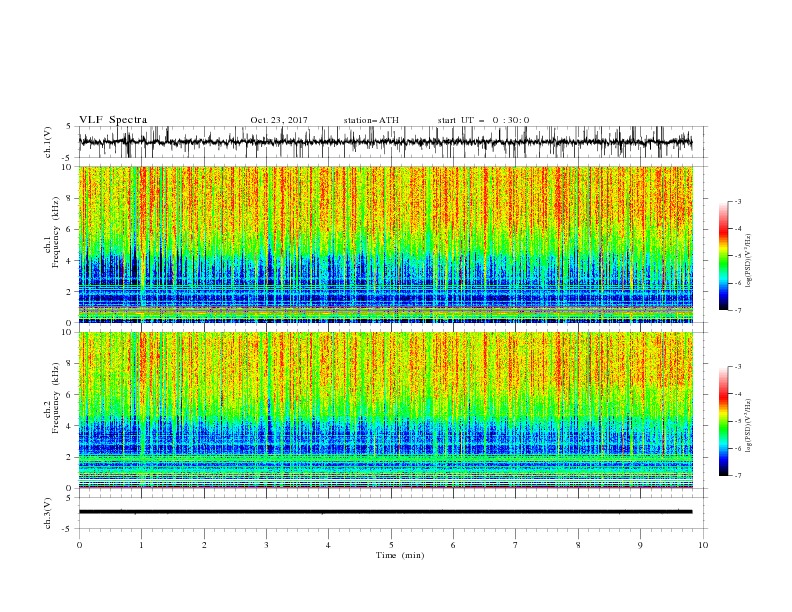This screenshot has width=792, height=612.
Task: Click the "-3" value on ch.1 color bar
Action: pyautogui.click(x=738, y=201)
